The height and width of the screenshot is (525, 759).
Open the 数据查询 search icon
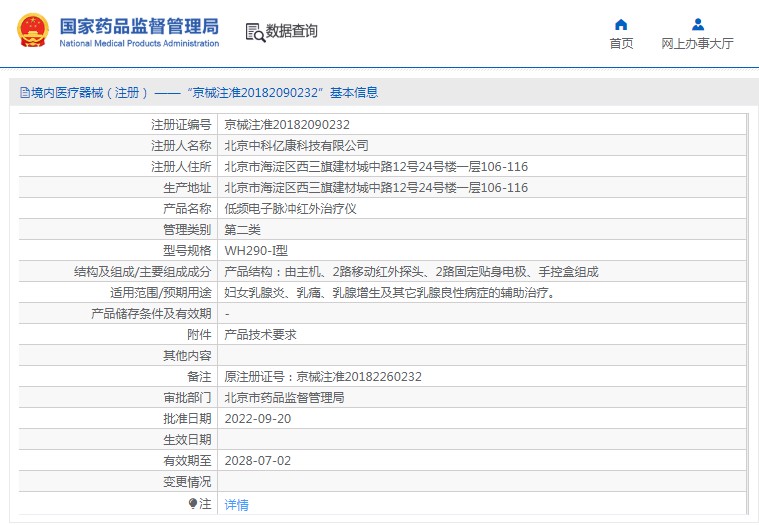point(255,32)
